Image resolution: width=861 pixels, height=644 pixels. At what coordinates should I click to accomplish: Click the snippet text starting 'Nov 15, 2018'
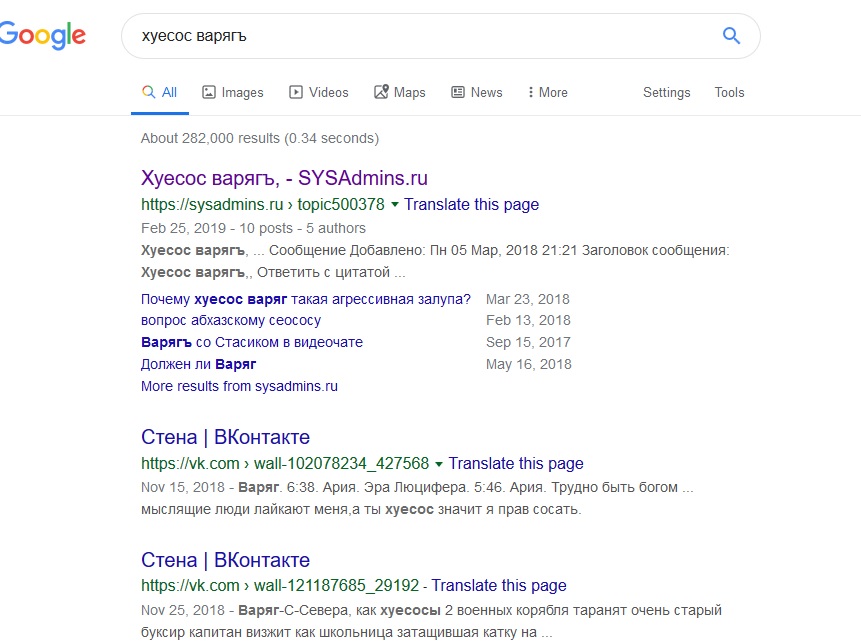417,498
